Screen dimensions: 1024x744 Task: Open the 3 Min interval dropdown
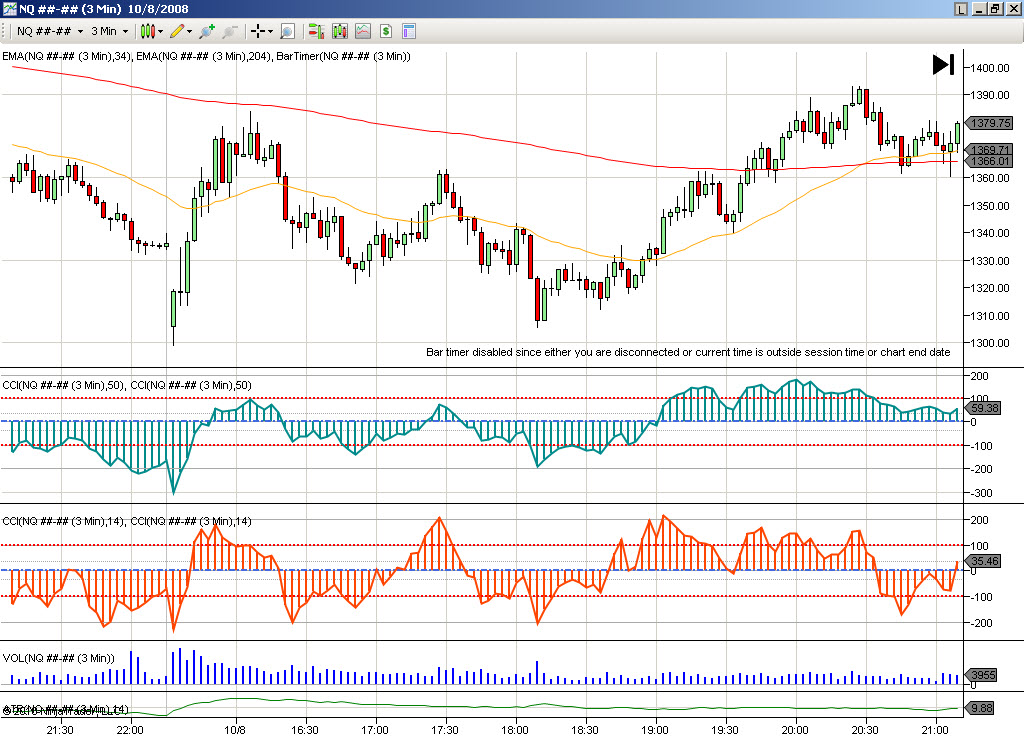tap(125, 31)
